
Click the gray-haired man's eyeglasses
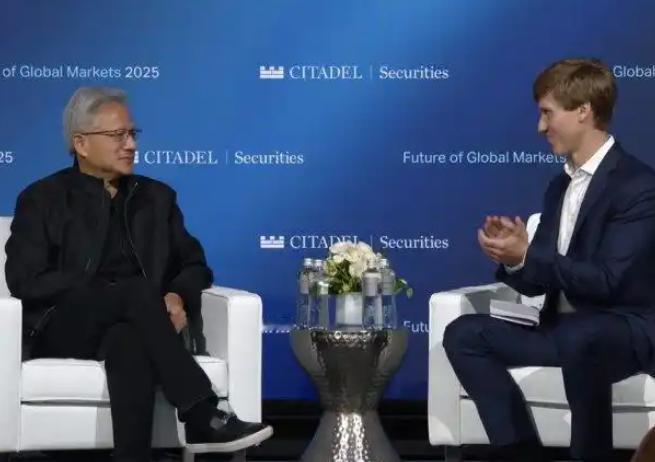tap(112, 135)
